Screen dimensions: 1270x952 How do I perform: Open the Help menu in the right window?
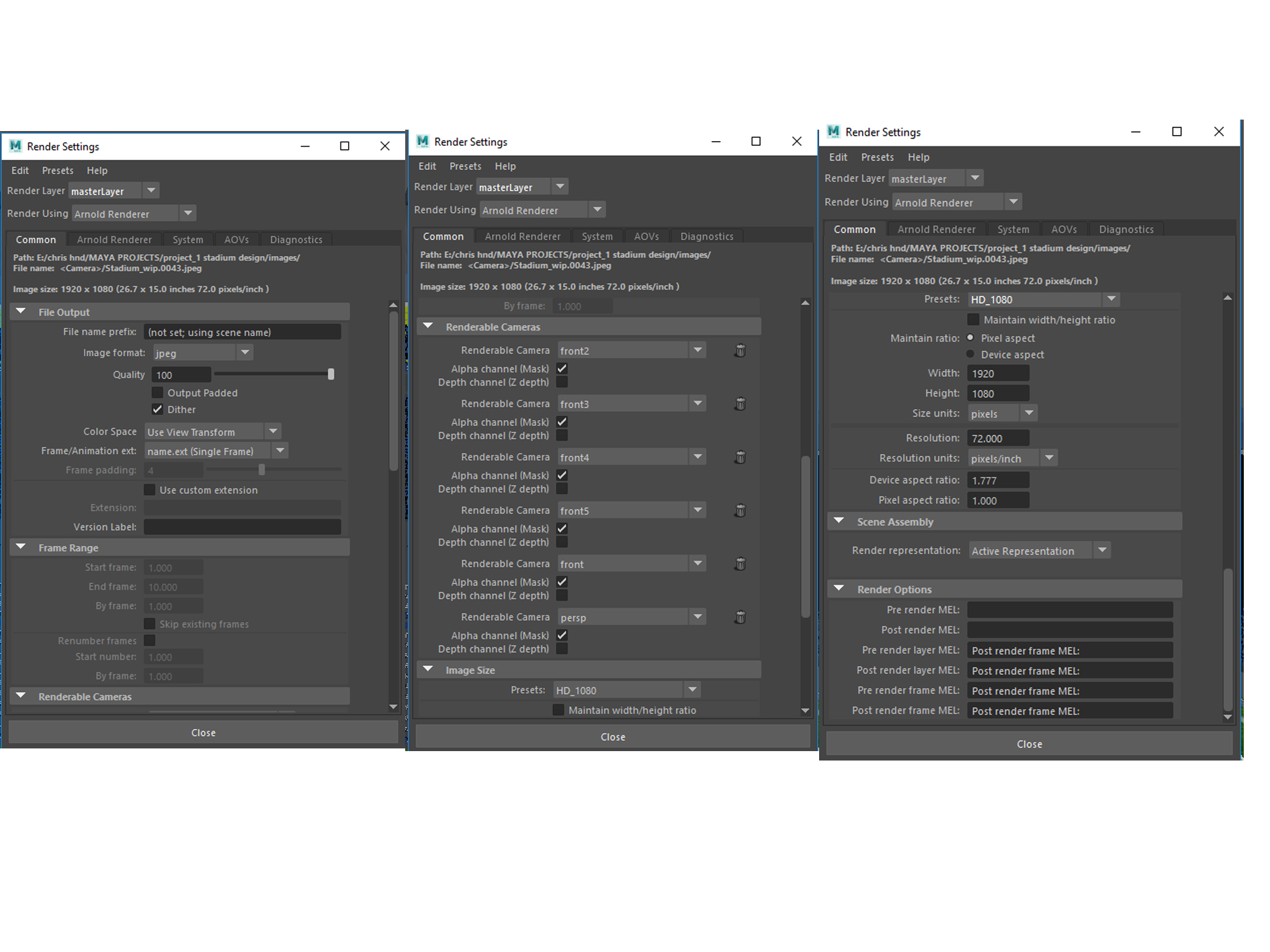point(919,157)
